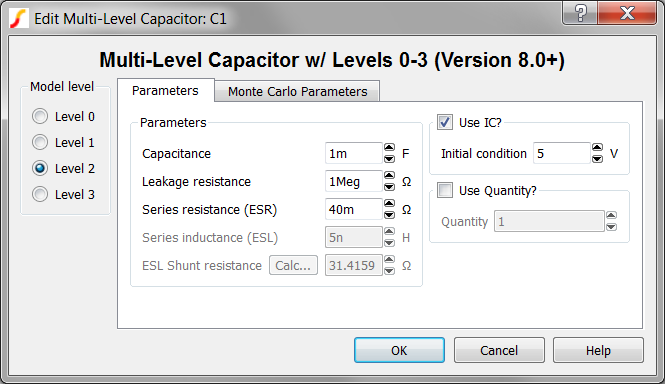Click the question mark help icon
The height and width of the screenshot is (384, 665).
pyautogui.click(x=580, y=13)
